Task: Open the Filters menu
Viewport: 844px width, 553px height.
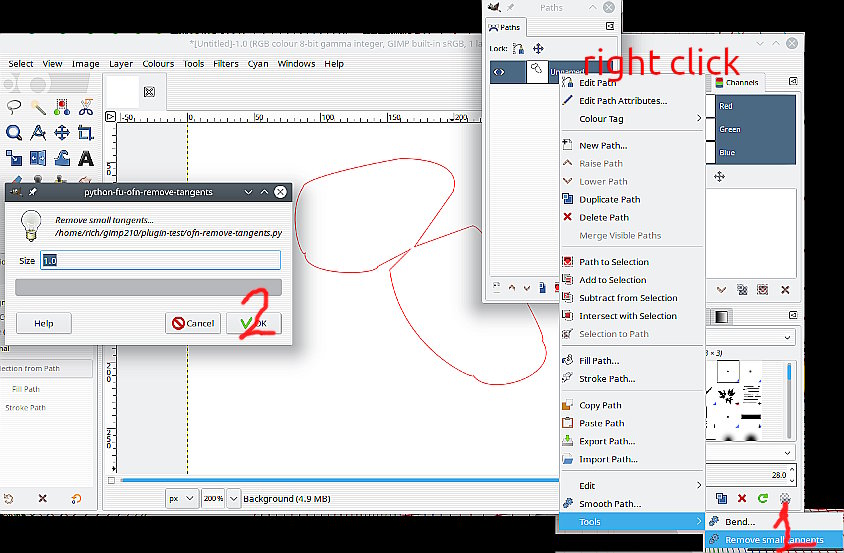Action: point(226,64)
